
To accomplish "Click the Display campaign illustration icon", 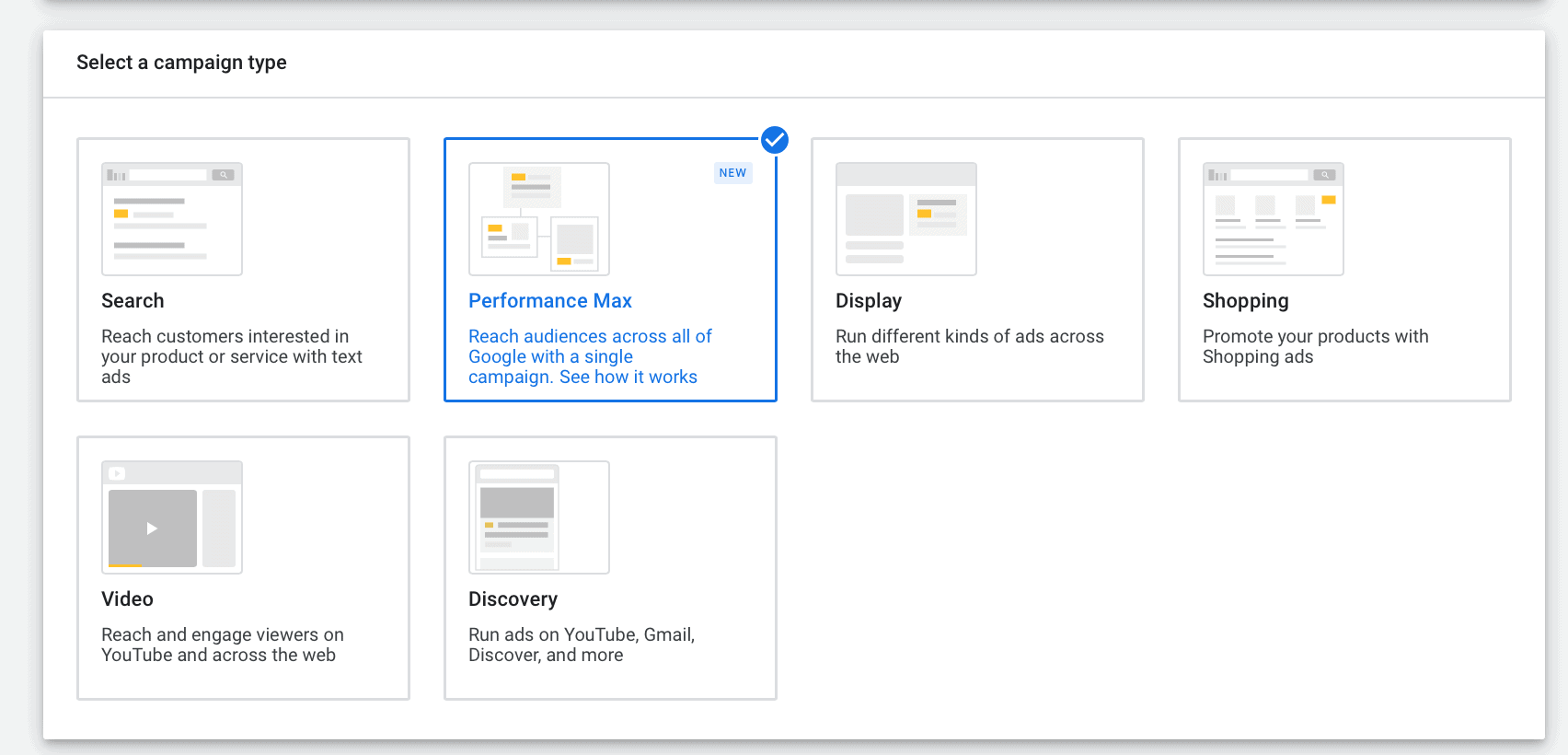I will [x=906, y=219].
